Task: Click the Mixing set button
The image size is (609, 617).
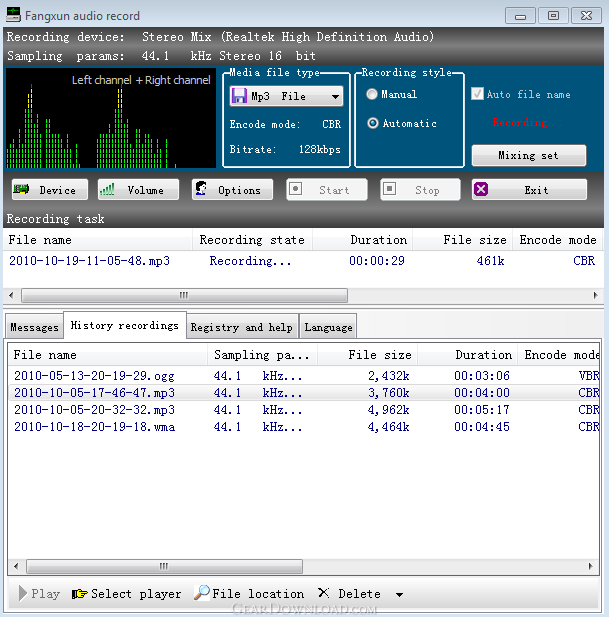Action: point(528,156)
